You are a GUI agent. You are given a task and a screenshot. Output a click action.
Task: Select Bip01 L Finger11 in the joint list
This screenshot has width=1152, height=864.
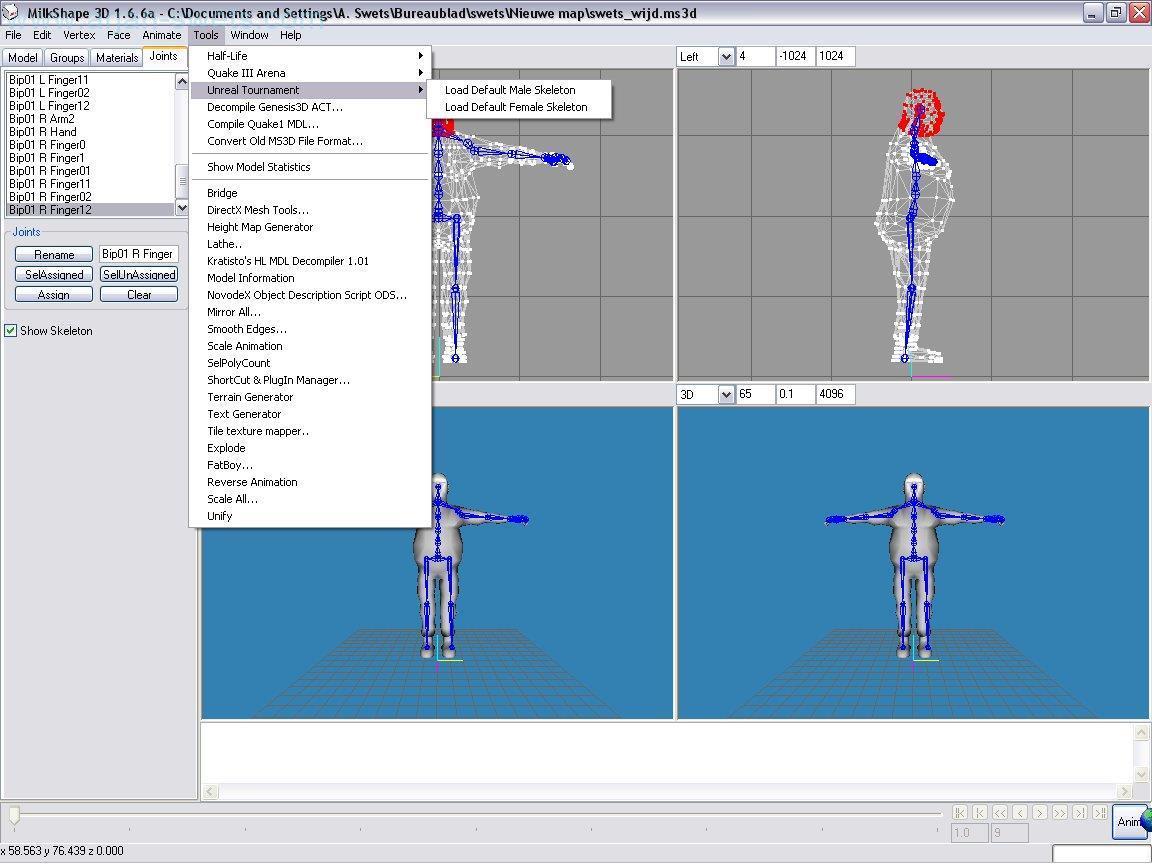coord(90,79)
